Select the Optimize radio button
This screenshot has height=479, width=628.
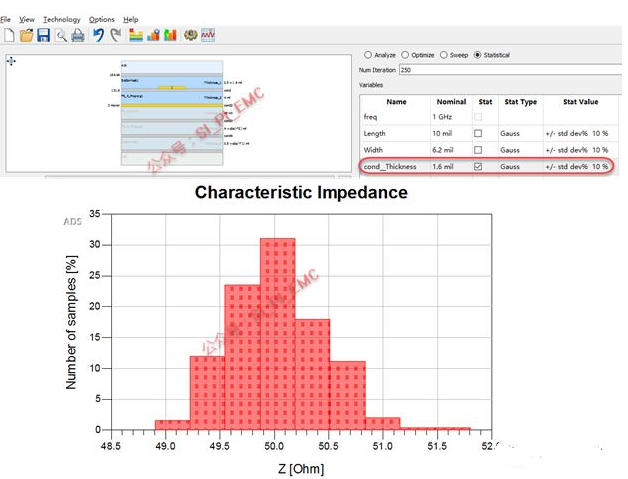405,55
